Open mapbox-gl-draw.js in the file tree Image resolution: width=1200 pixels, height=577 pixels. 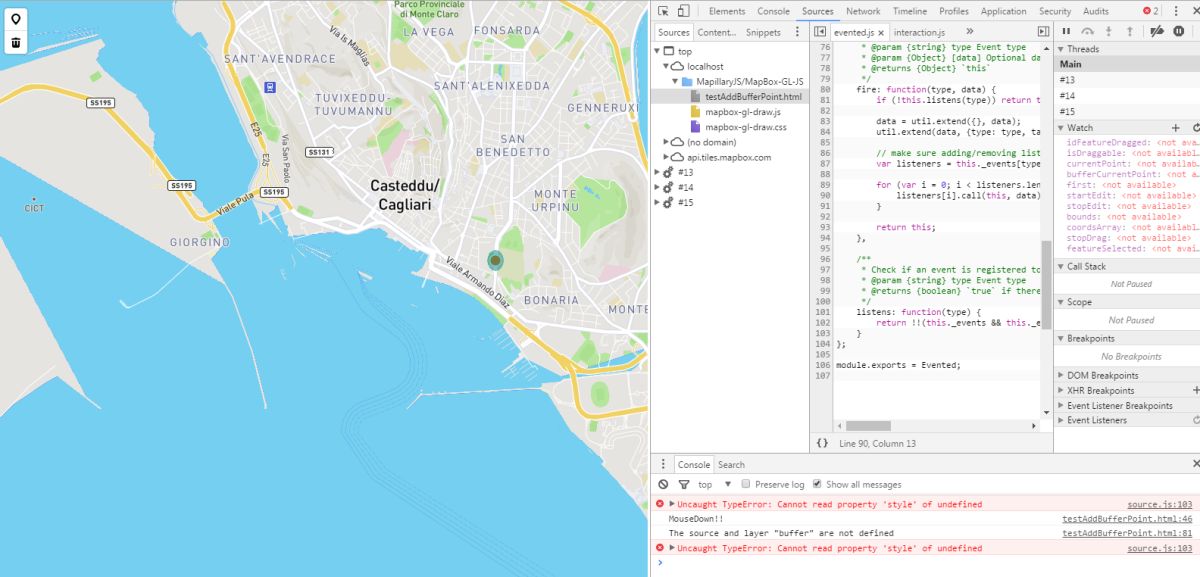[x=743, y=112]
